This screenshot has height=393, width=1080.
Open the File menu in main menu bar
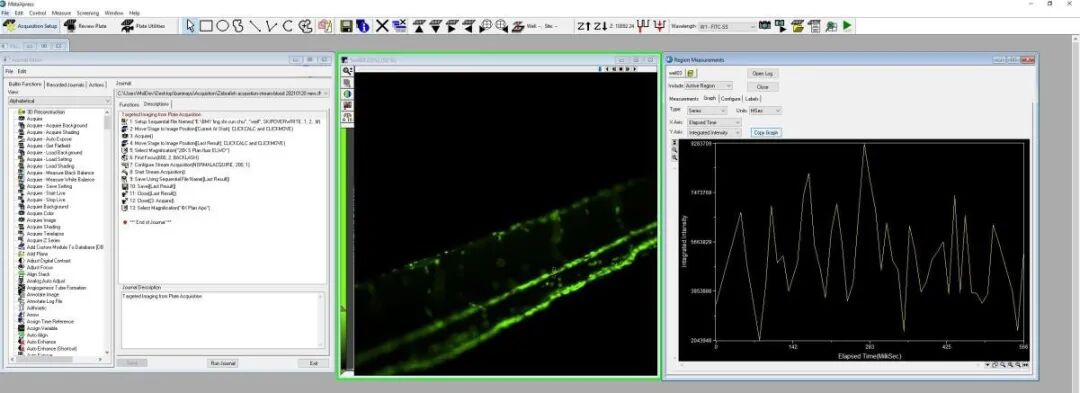click(6, 13)
